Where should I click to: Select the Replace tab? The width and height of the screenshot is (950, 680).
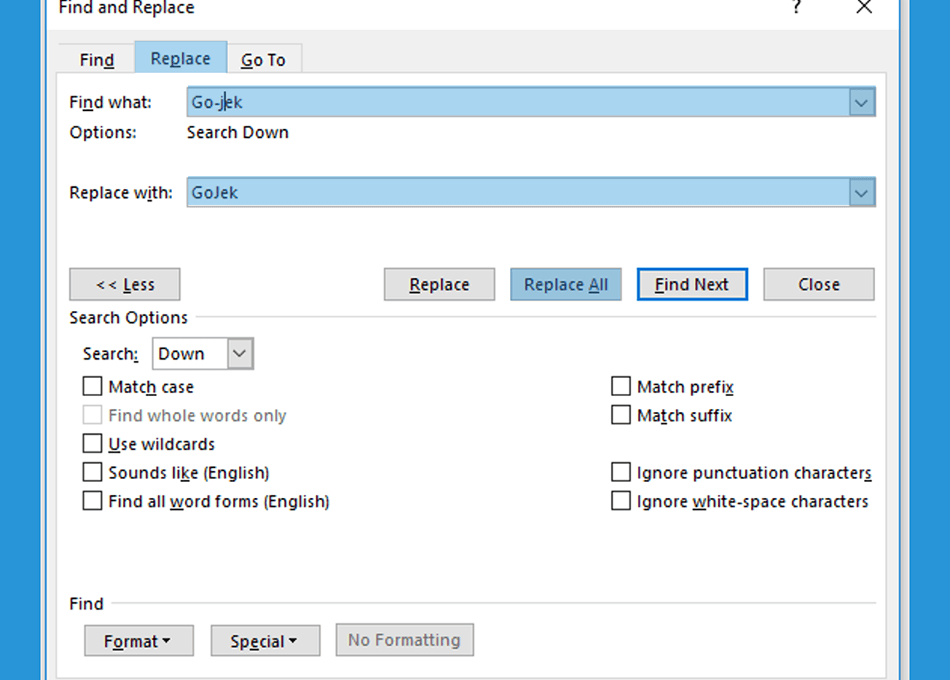click(x=181, y=58)
